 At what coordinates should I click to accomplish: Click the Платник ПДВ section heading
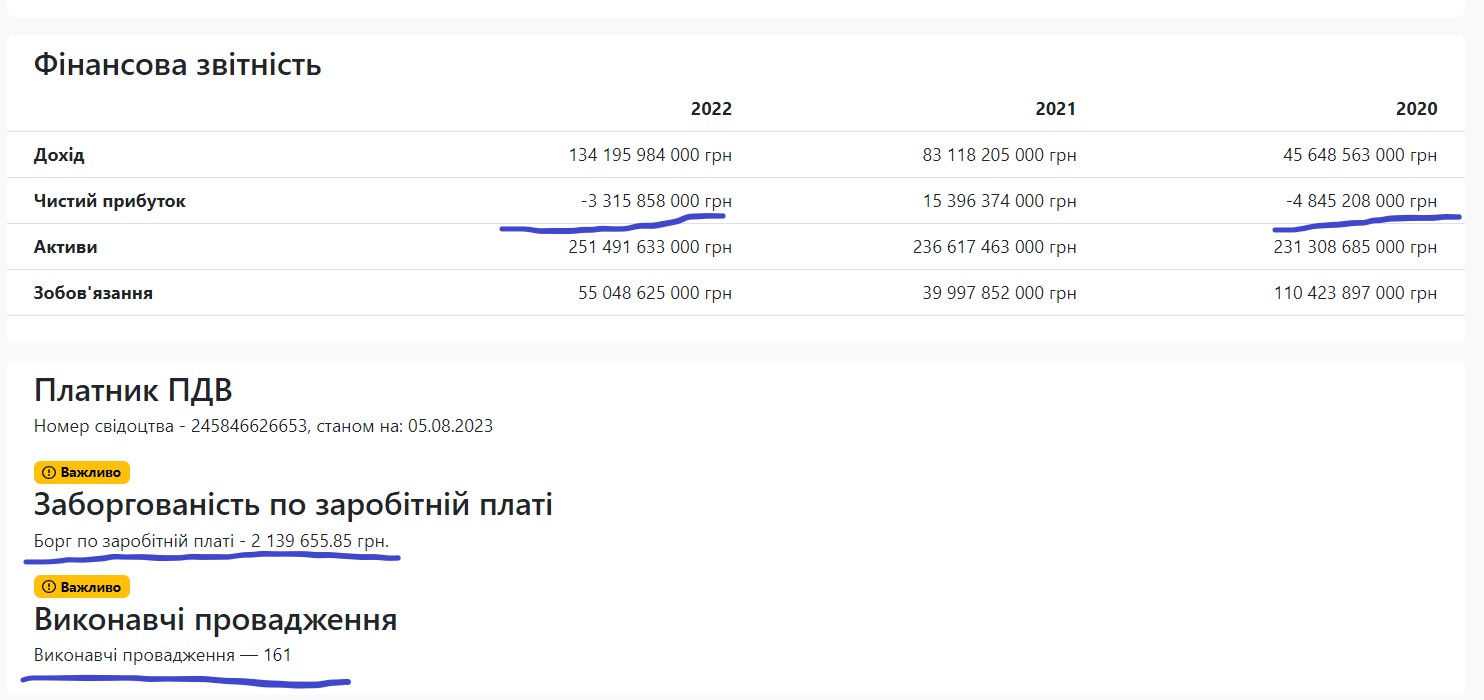point(133,391)
